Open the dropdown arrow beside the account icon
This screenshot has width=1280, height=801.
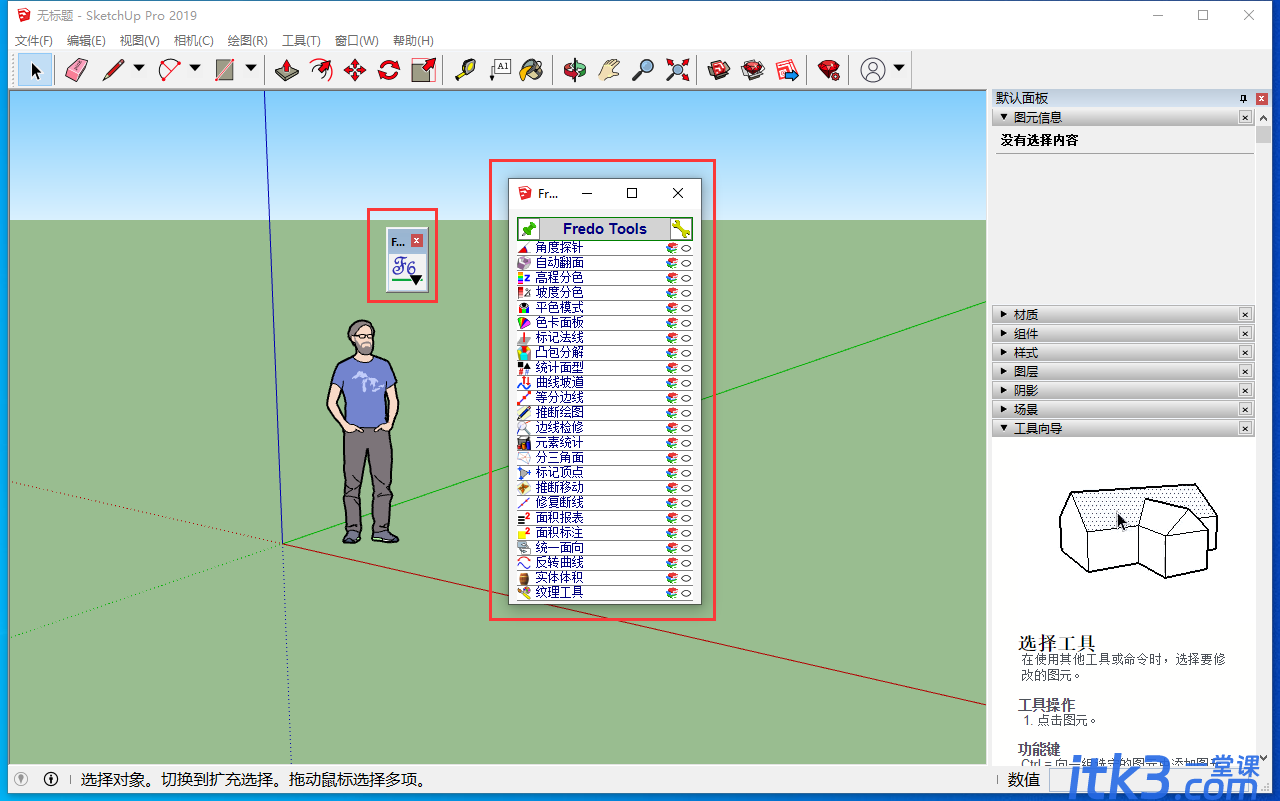pos(899,69)
